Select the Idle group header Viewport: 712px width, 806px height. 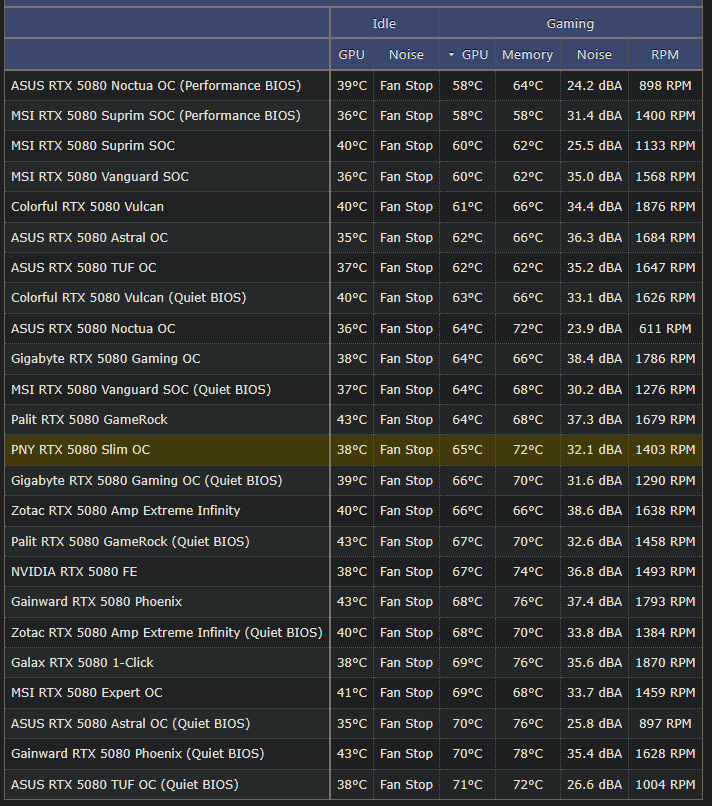[x=384, y=24]
